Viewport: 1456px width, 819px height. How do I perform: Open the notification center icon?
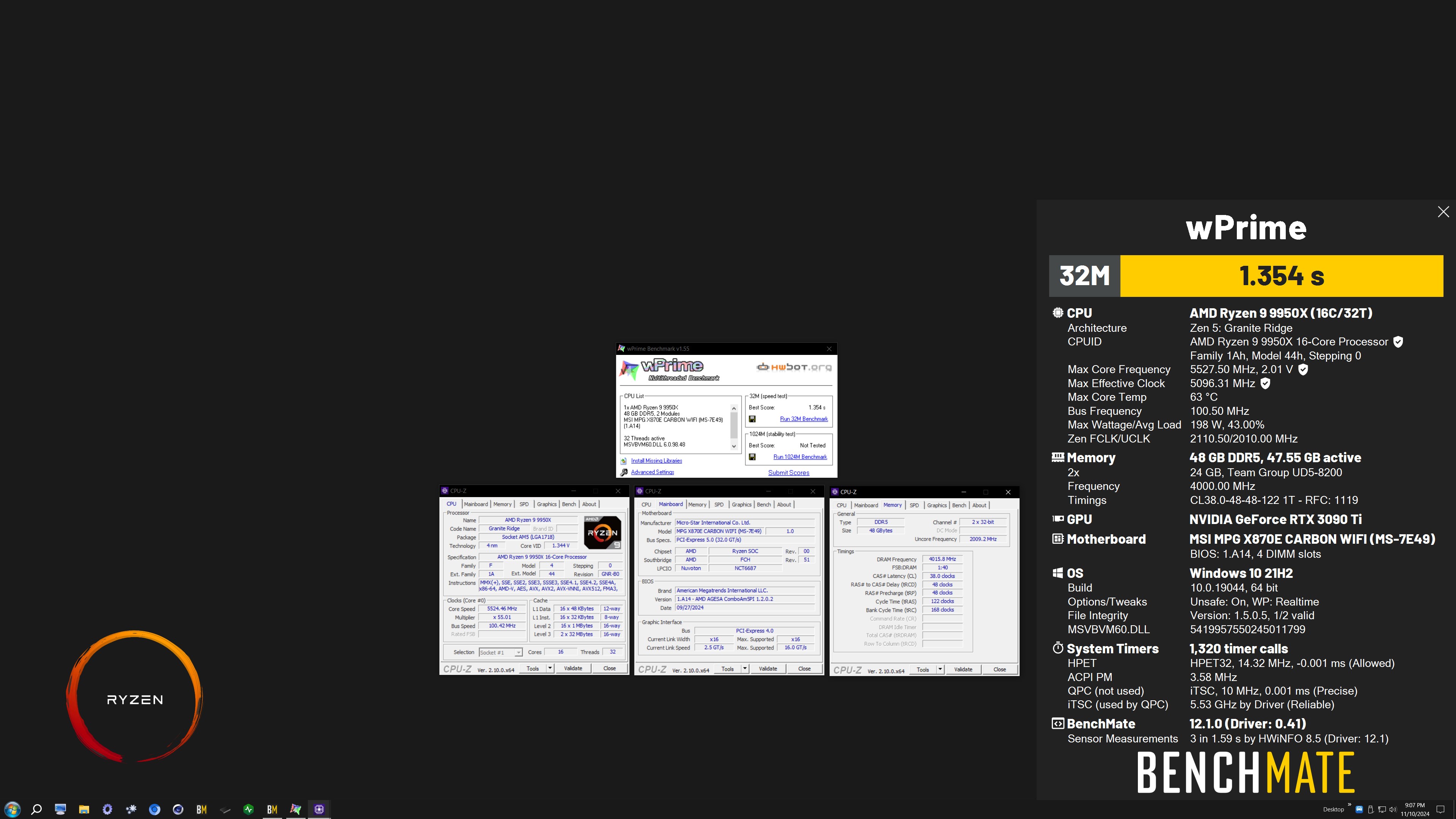[x=1440, y=810]
